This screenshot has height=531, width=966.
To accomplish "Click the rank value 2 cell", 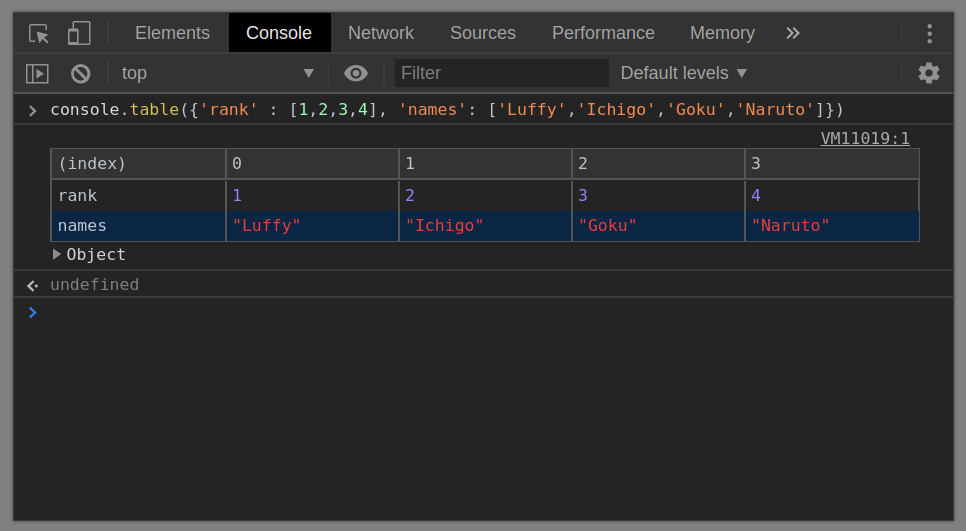I will (x=485, y=196).
